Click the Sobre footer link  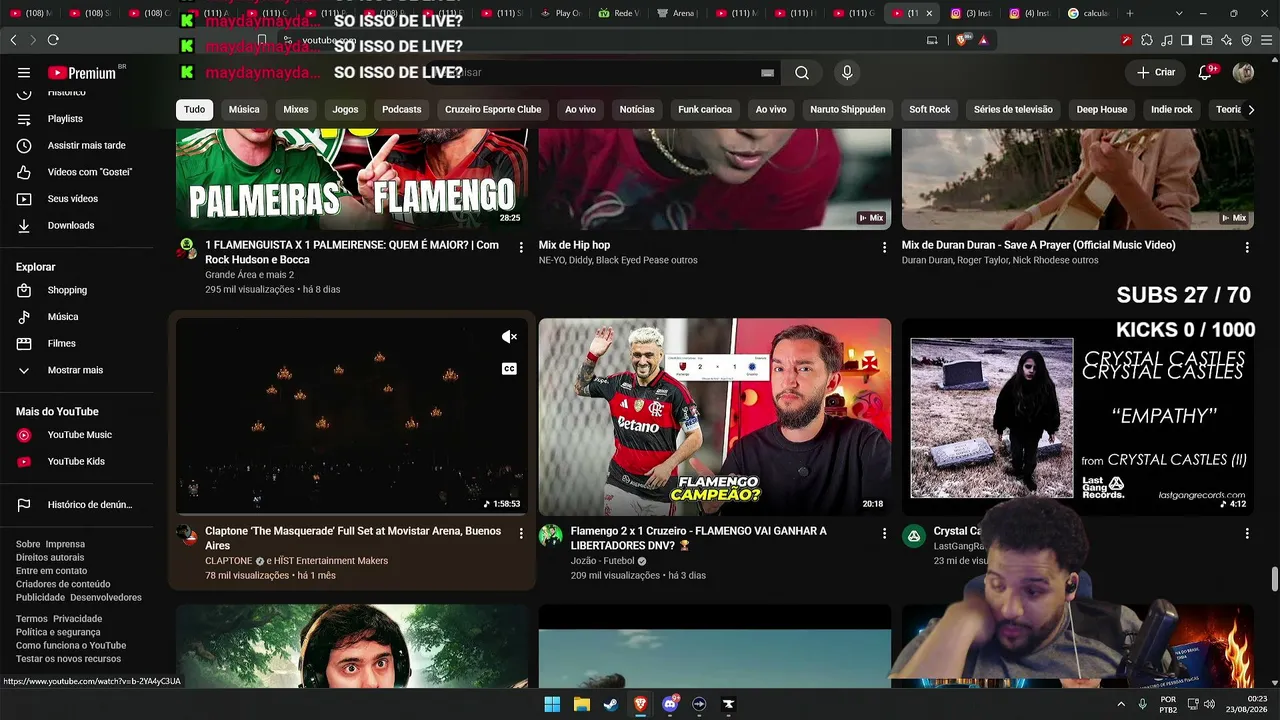coord(28,544)
